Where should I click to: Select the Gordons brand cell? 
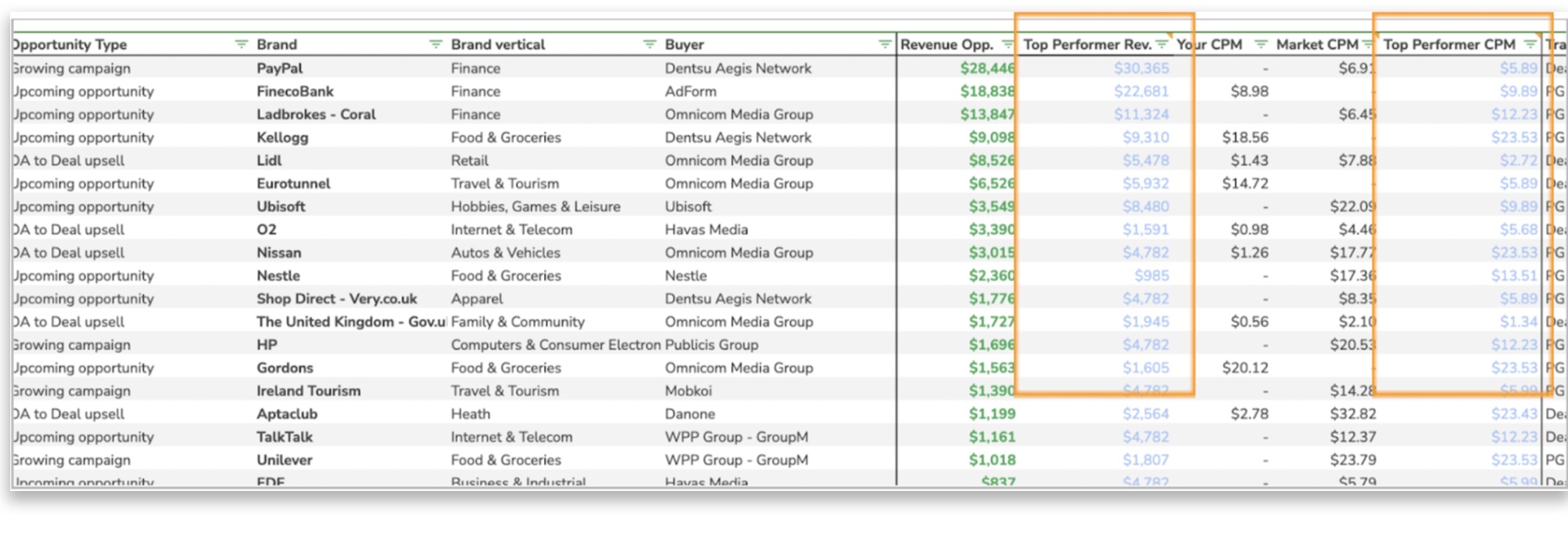[285, 368]
